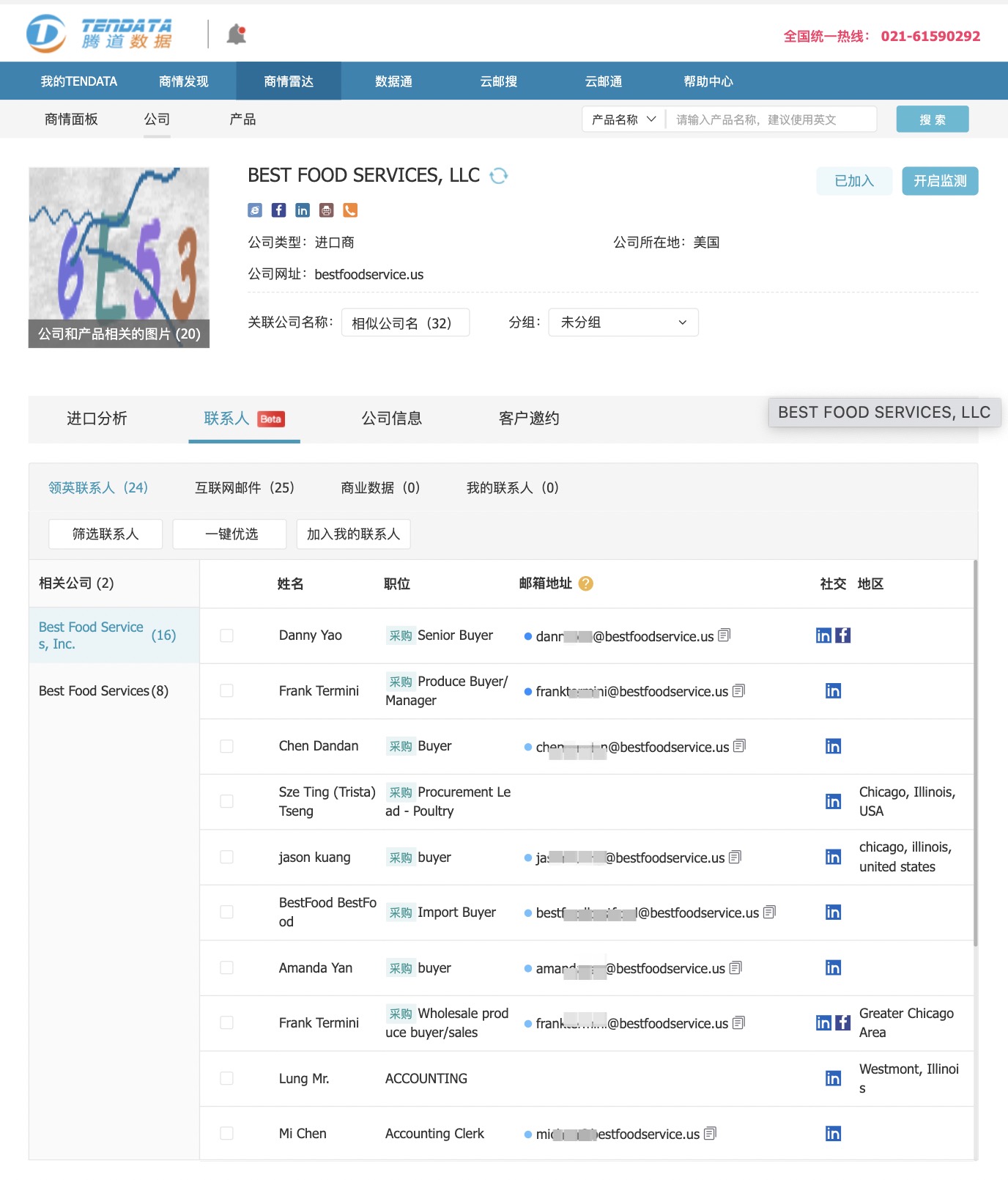Image resolution: width=1008 pixels, height=1180 pixels.
Task: Open jason kuang's LinkedIn icon
Action: 833,857
